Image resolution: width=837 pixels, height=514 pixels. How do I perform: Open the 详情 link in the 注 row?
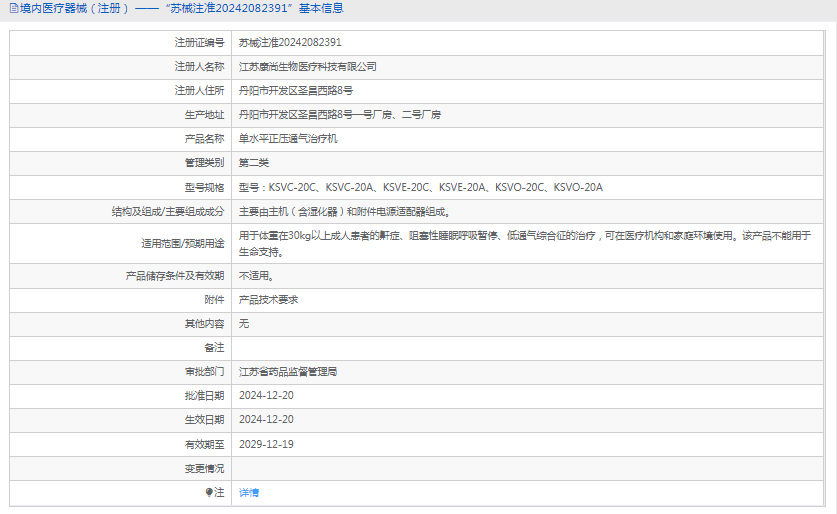point(249,493)
